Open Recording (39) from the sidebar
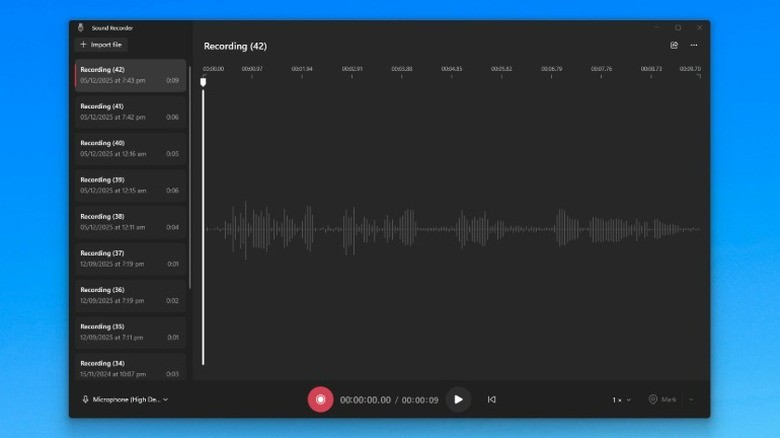Screen dimensions: 780x438 130,185
